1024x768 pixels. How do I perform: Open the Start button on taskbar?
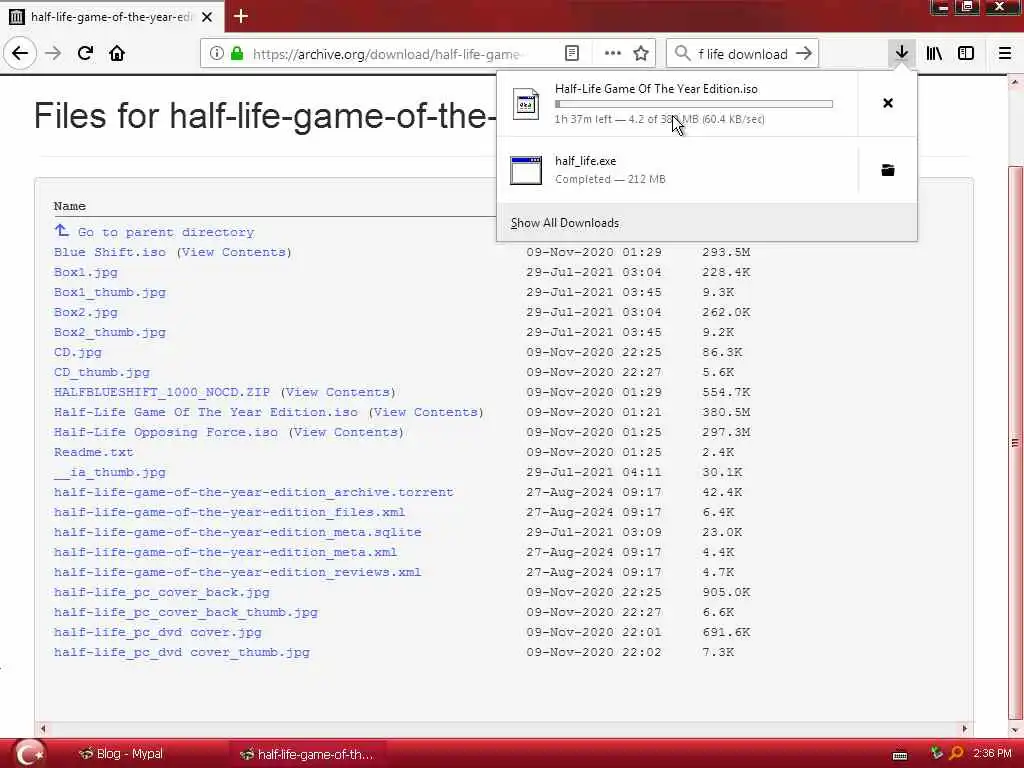[28, 754]
